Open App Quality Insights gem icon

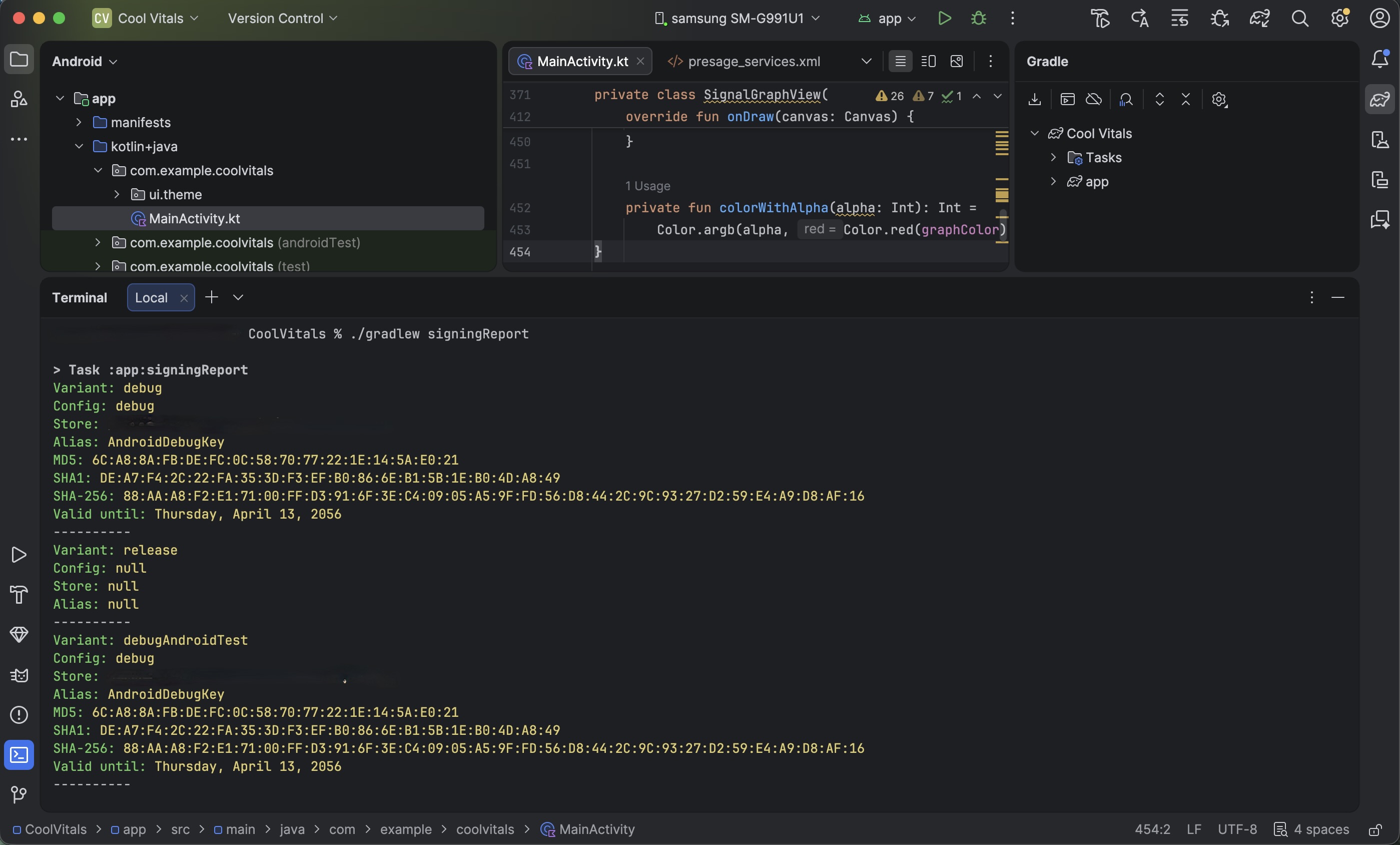coord(19,635)
